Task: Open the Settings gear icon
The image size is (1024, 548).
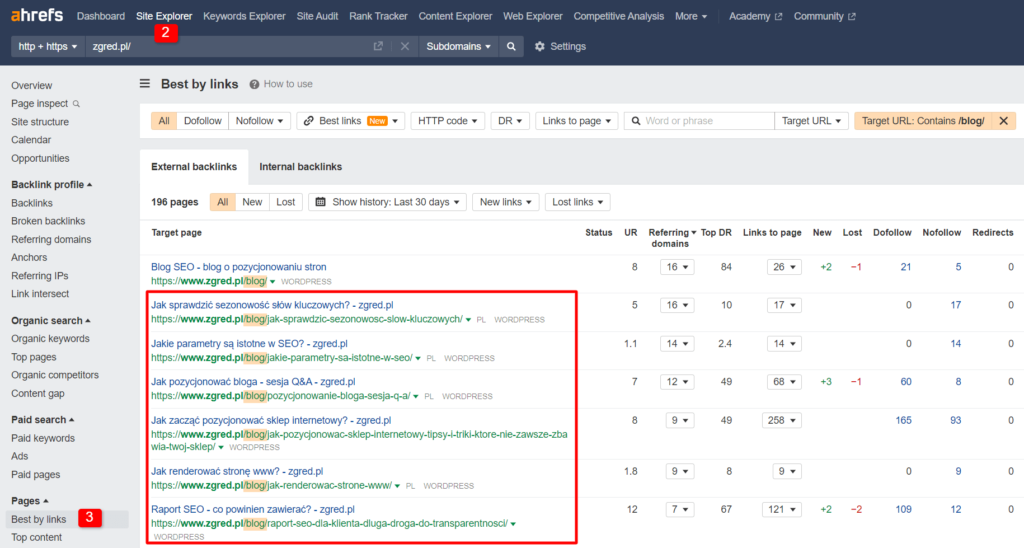Action: point(540,47)
